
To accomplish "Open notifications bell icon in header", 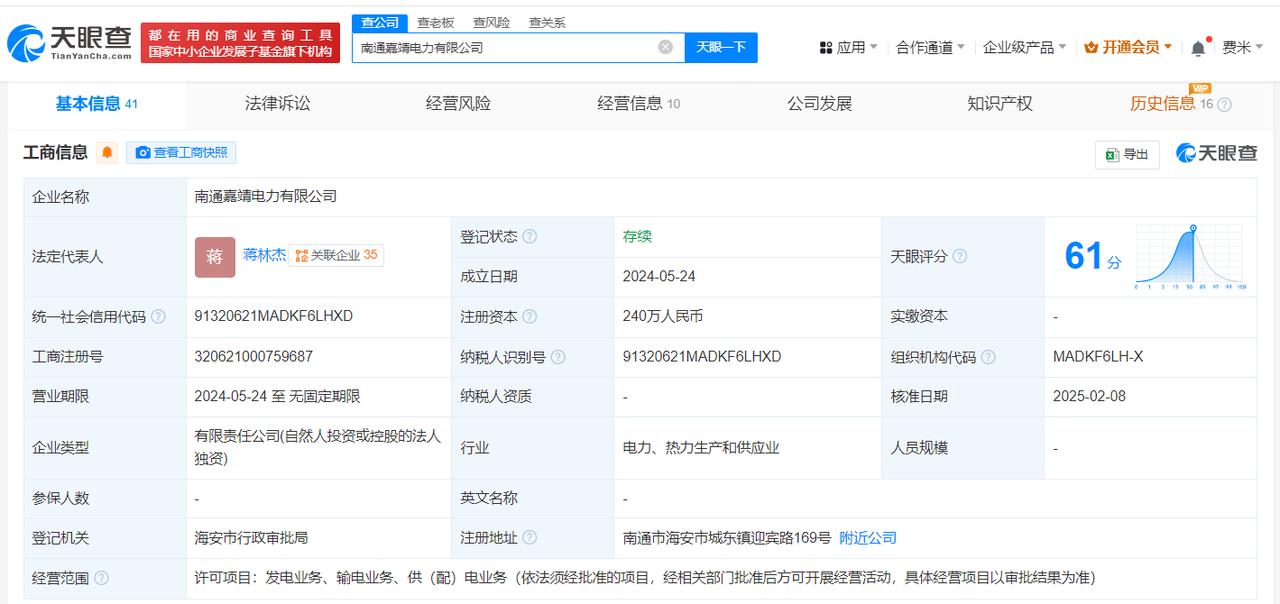I will (x=1197, y=48).
